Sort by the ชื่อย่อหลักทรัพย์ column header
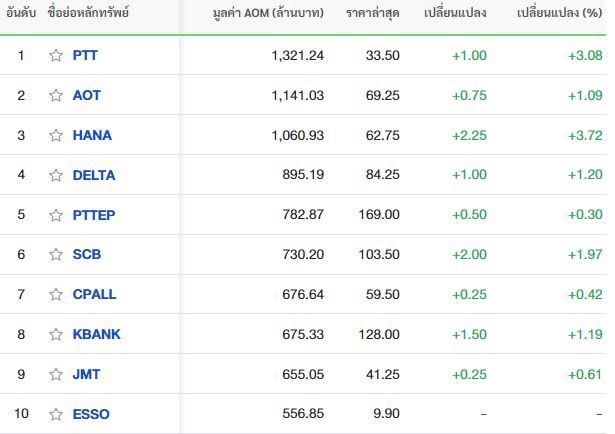 88,13
